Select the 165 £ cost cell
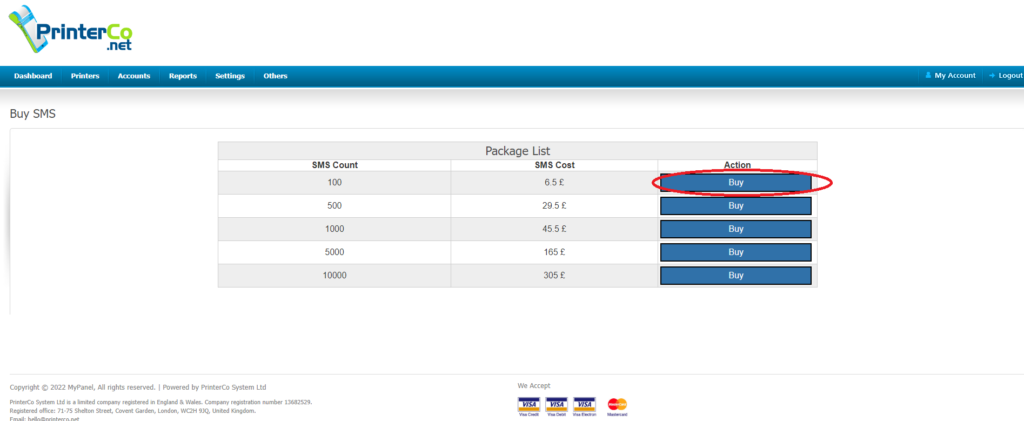Image resolution: width=1024 pixels, height=421 pixels. click(554, 252)
